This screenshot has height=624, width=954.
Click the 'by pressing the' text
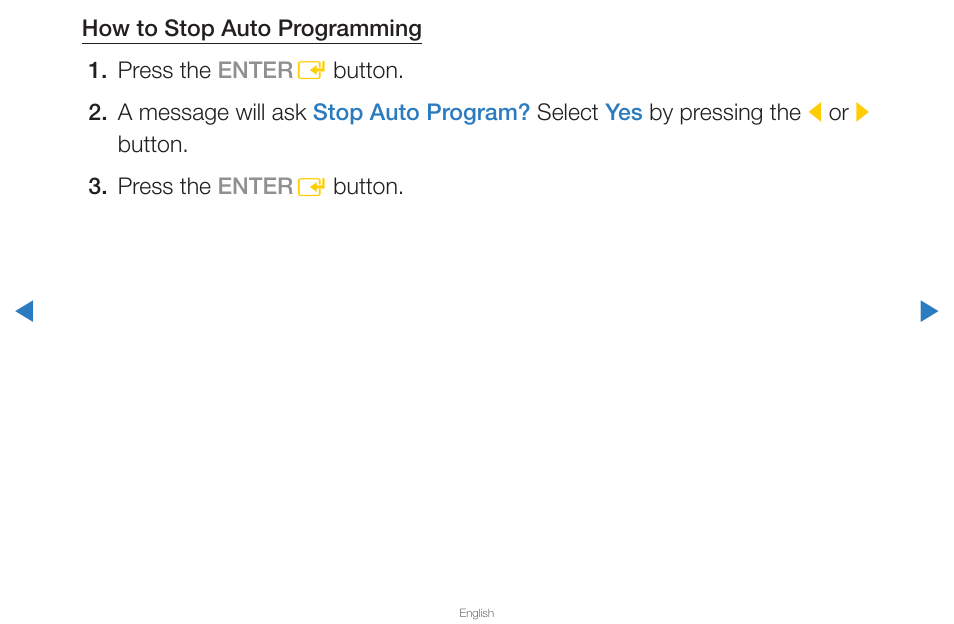[x=725, y=113]
